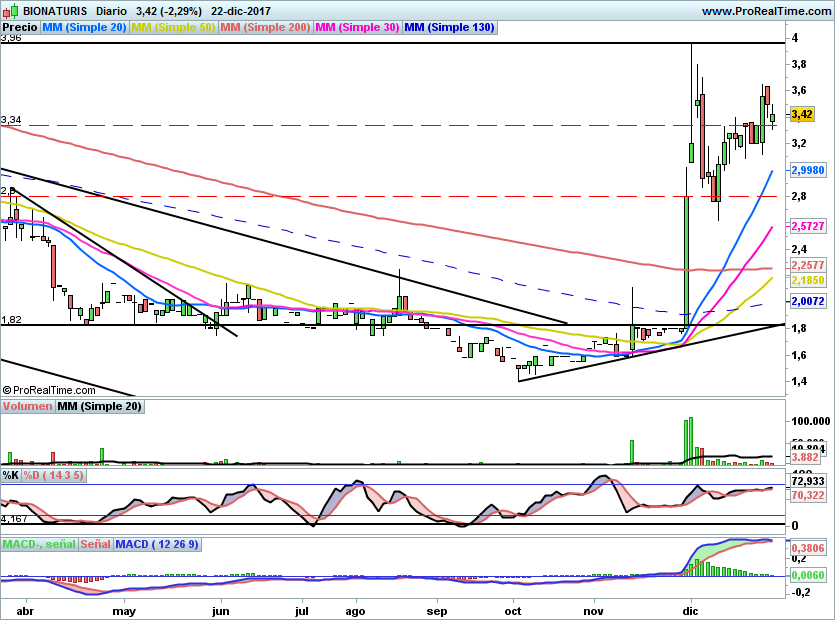
Task: Select the yellow MM (Simple 50) label
Action: point(174,27)
